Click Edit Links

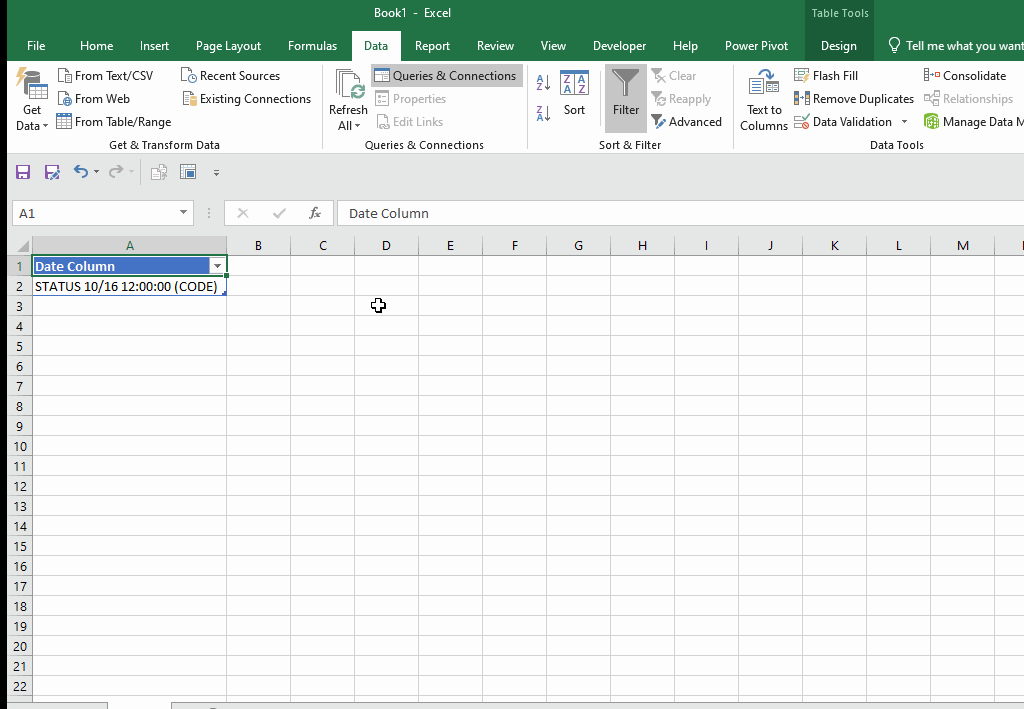tap(410, 121)
